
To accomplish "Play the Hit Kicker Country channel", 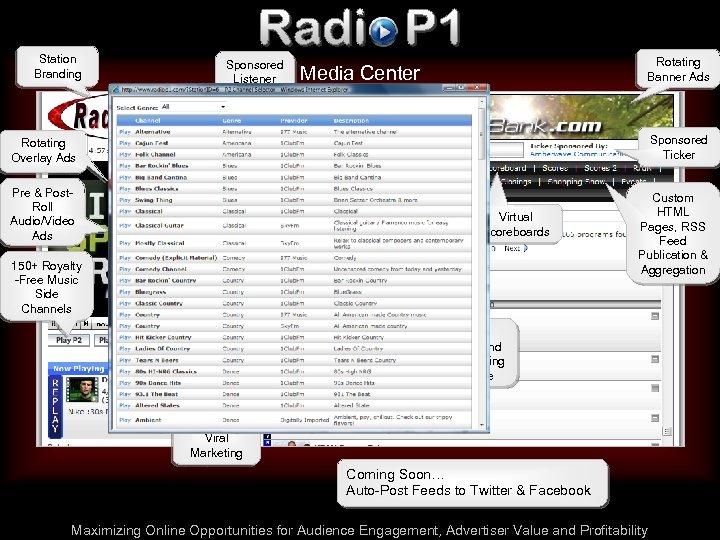I will 125,338.
